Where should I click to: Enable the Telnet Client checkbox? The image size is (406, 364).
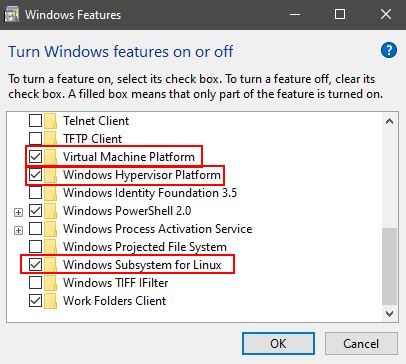35,121
